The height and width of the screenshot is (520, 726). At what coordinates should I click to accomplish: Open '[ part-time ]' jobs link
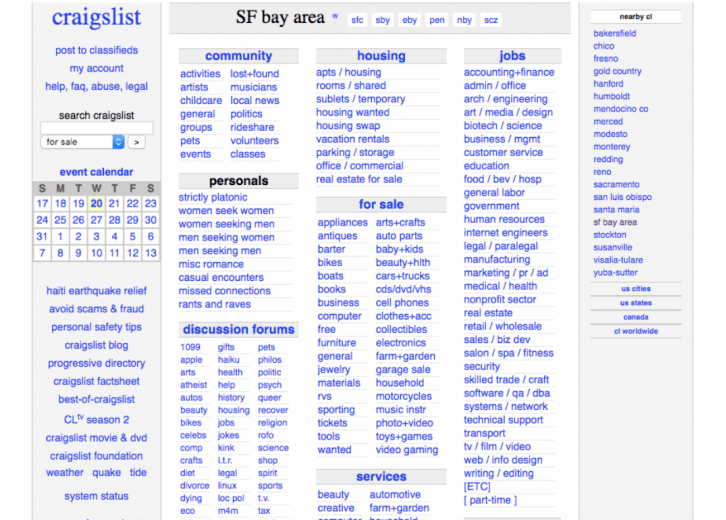(490, 500)
